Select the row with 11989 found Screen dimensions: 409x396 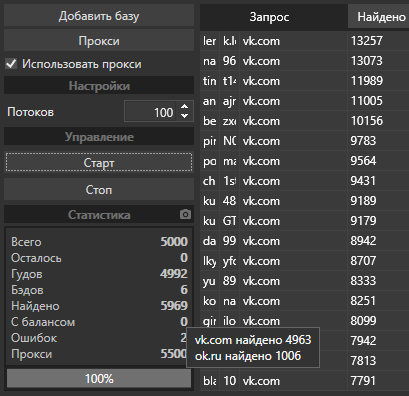click(304, 81)
